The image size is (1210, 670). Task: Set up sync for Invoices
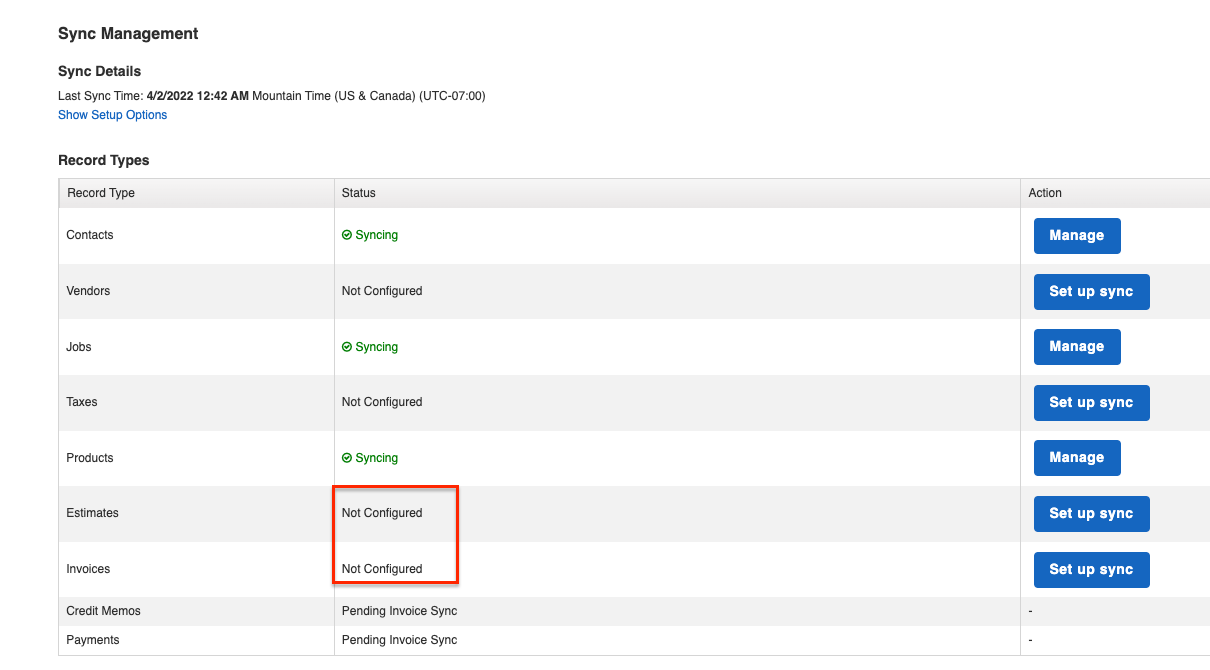[x=1091, y=569]
